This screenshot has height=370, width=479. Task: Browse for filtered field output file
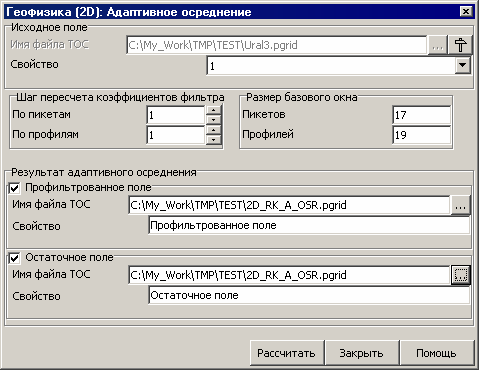click(460, 205)
